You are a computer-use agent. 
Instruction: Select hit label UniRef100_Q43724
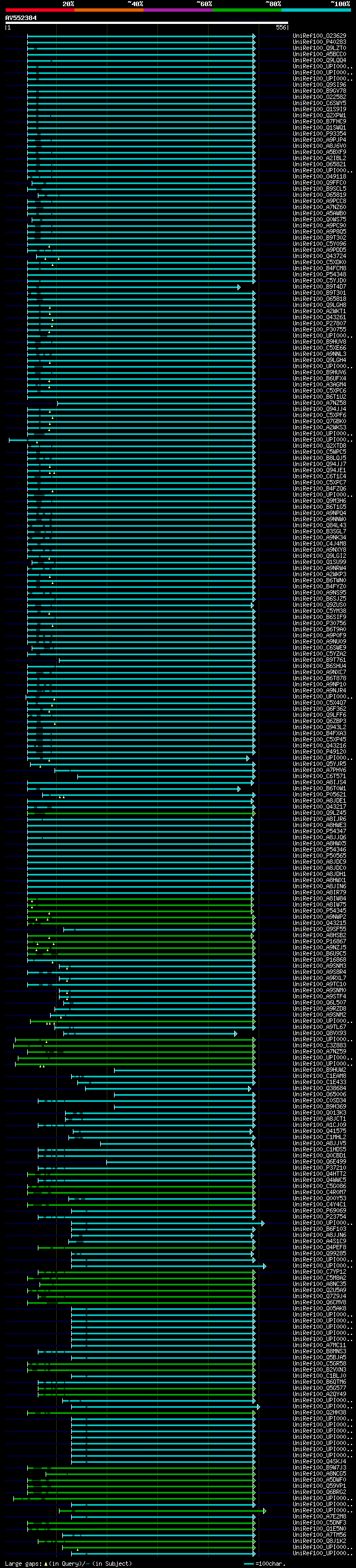coord(319,256)
